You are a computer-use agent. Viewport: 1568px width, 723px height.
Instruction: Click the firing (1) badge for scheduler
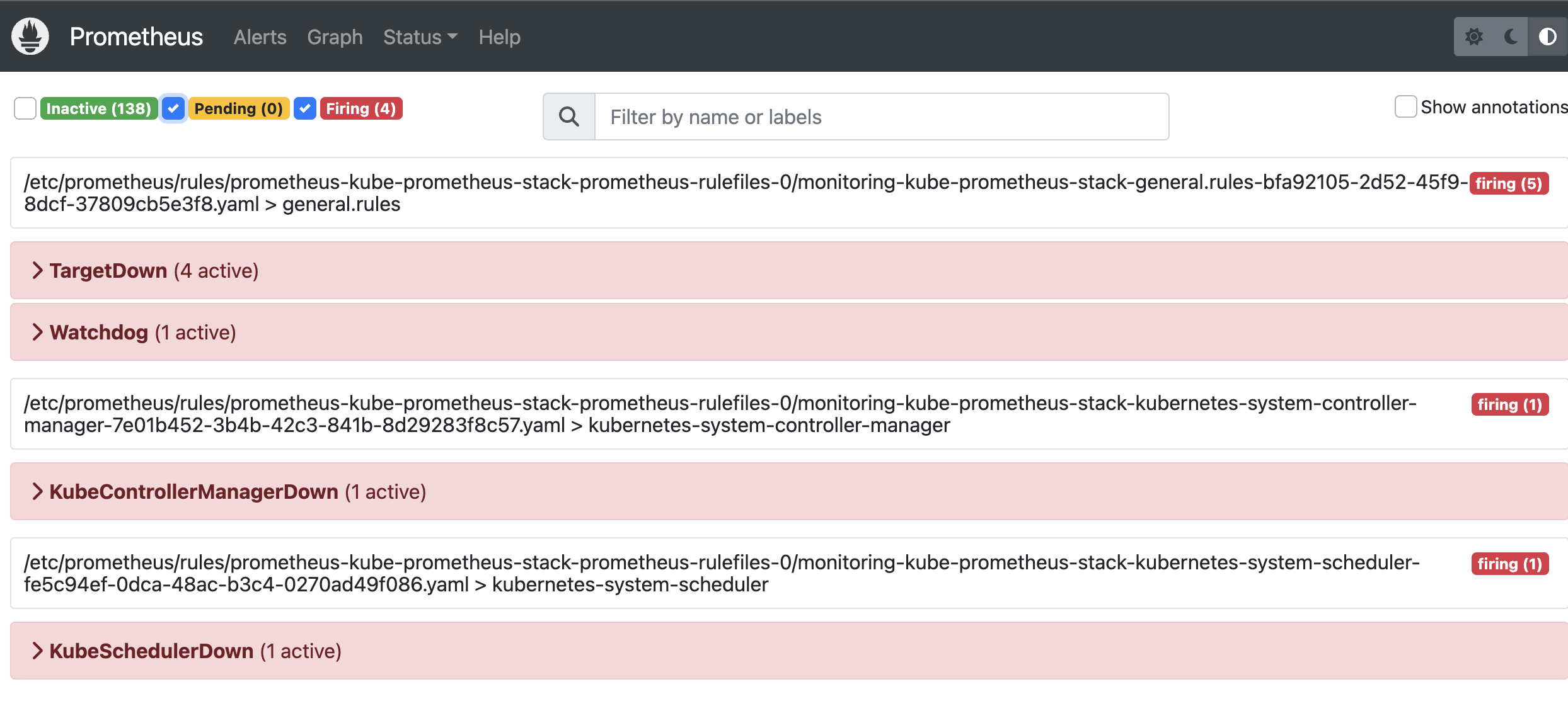click(1509, 564)
